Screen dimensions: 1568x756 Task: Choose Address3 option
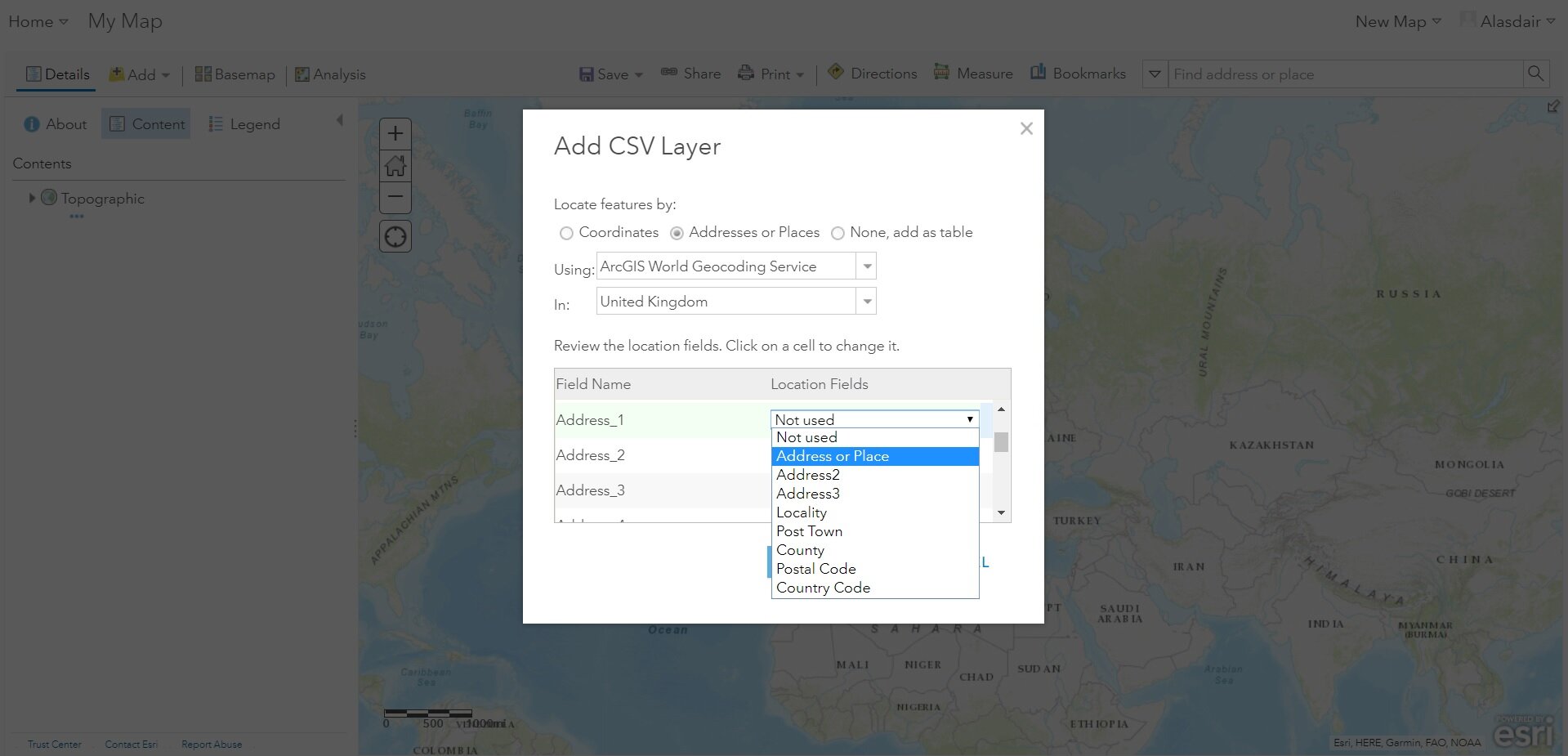[875, 494]
